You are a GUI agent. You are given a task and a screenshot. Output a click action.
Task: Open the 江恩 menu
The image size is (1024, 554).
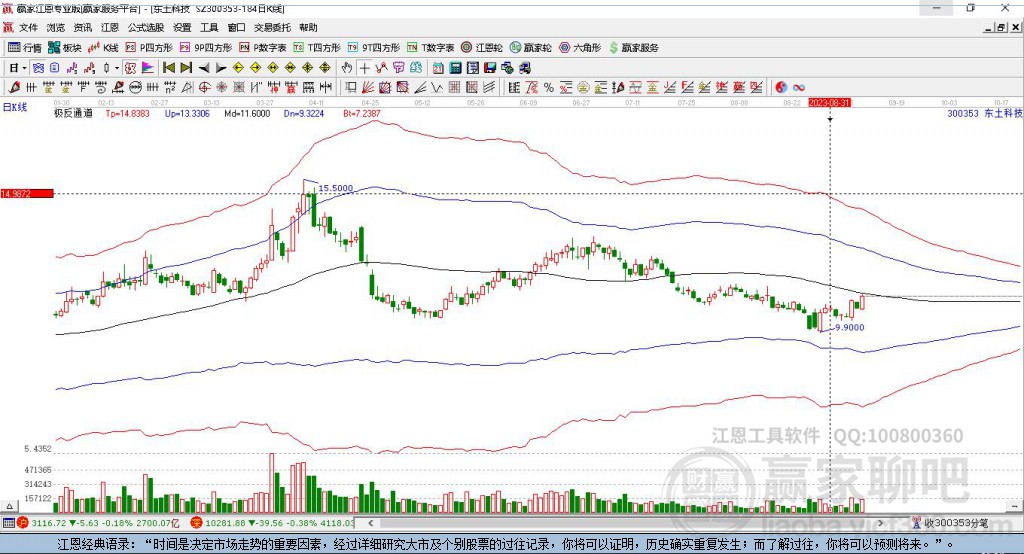[110, 27]
